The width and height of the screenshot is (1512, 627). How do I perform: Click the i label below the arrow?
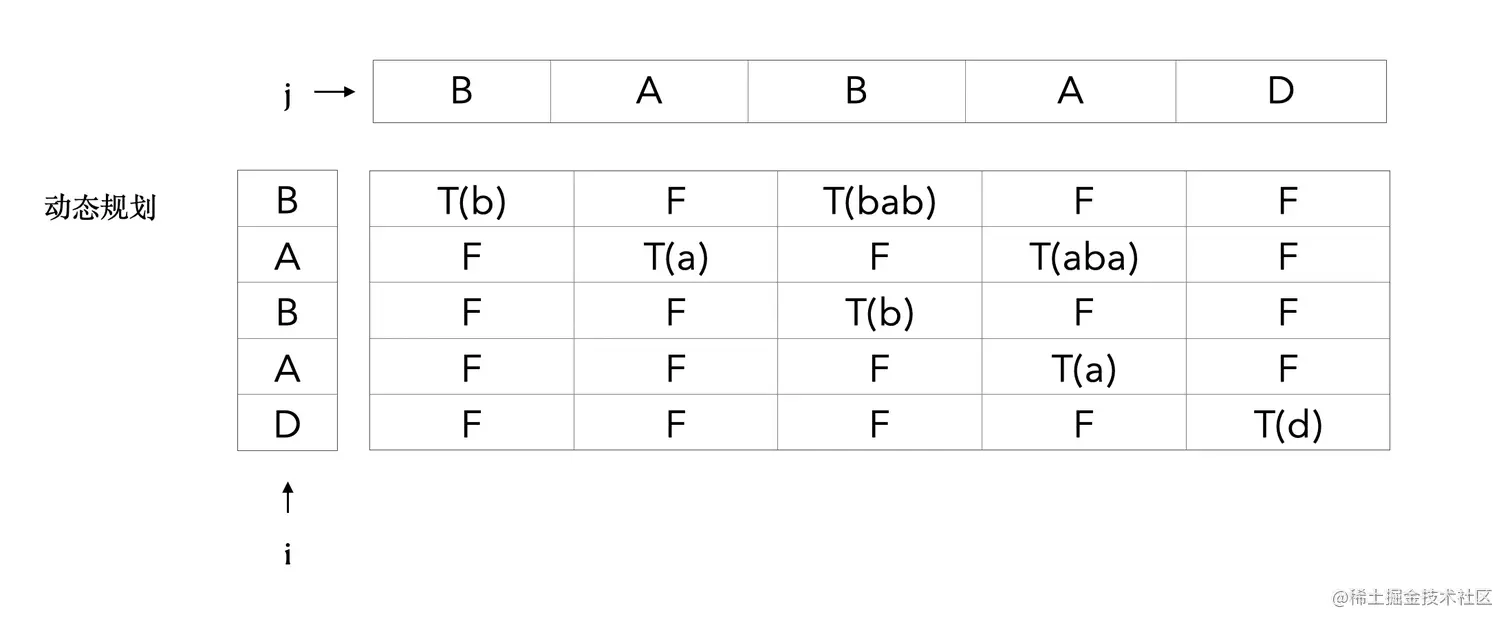click(288, 555)
